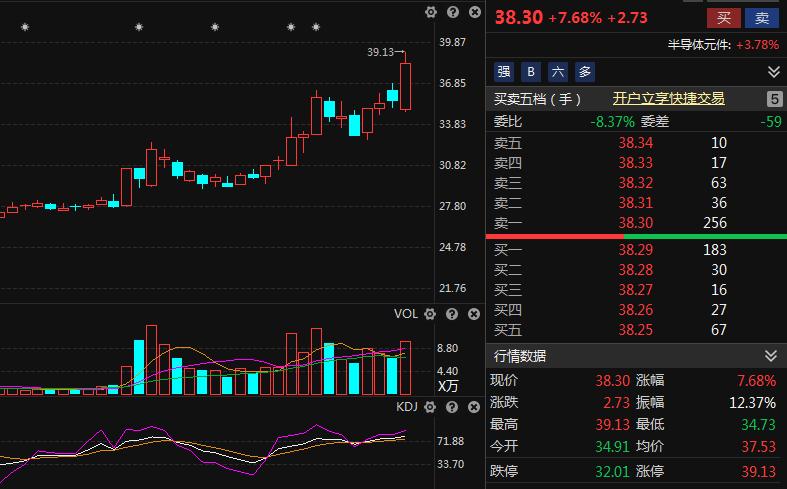Click the 均价 value 37.53

758,446
